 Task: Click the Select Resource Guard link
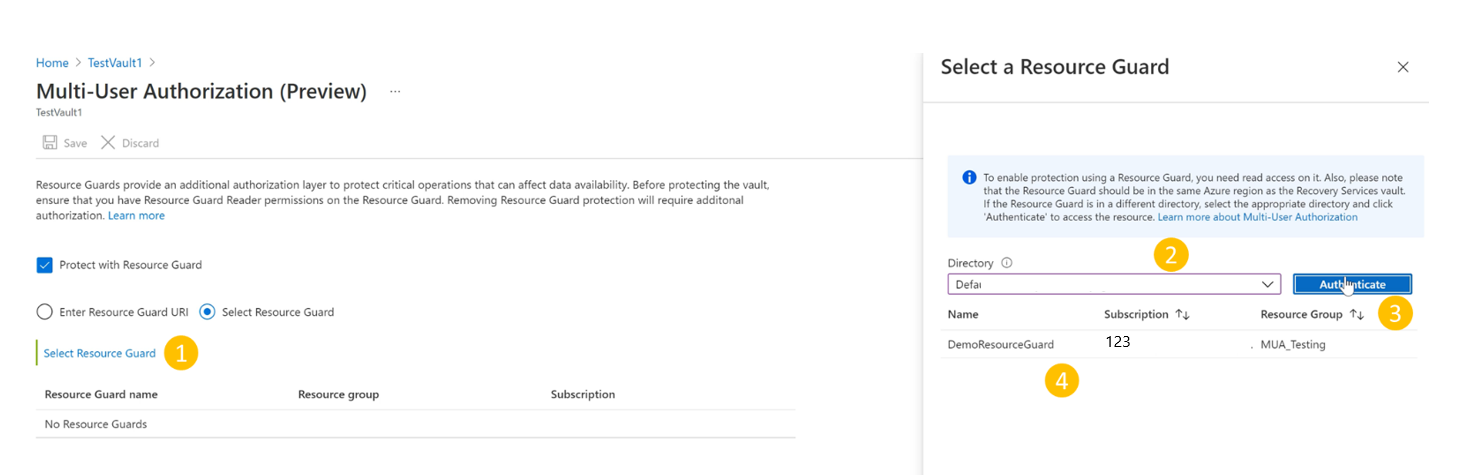click(100, 353)
